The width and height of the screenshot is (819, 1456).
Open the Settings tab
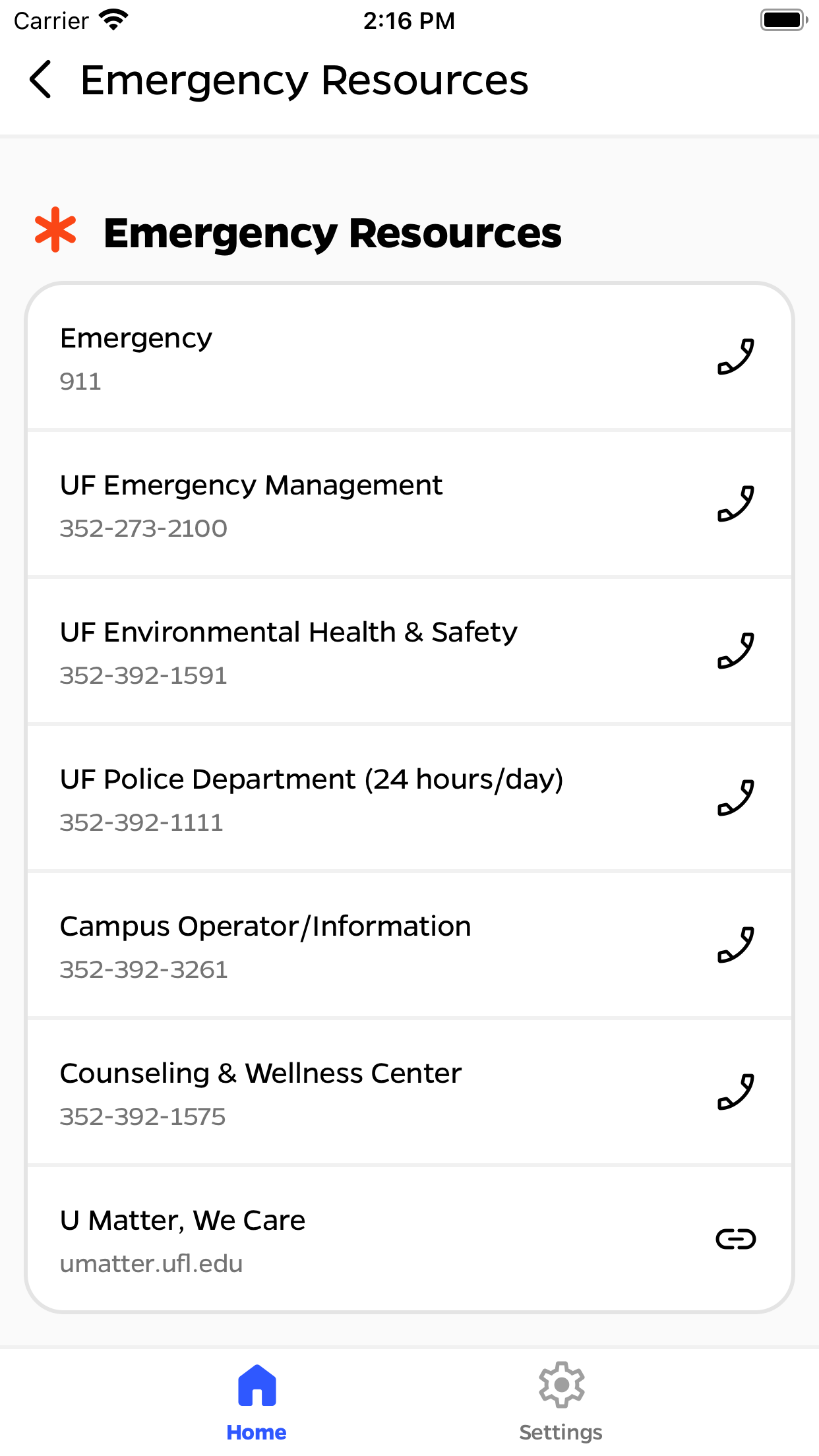click(561, 1402)
